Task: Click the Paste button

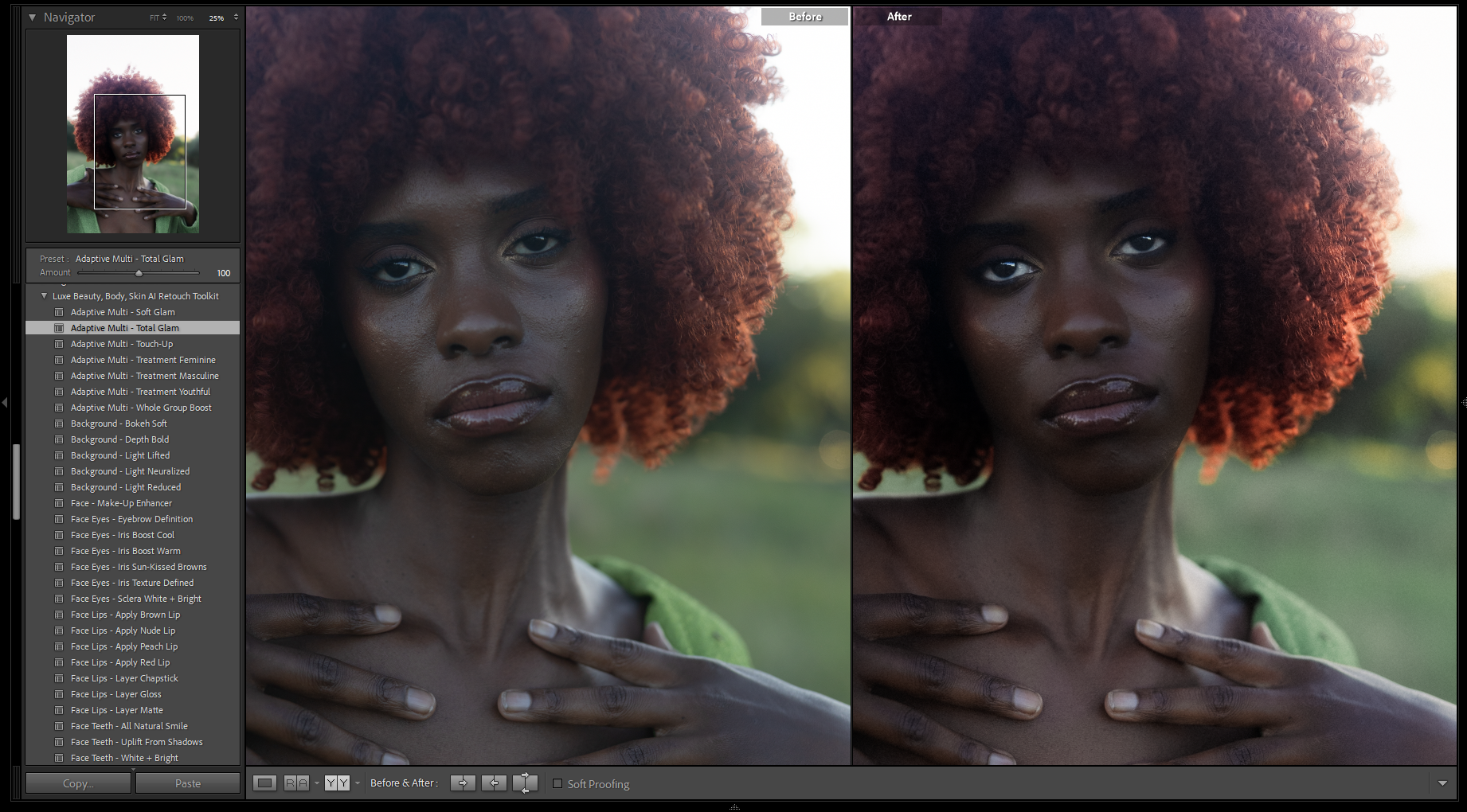Action: coord(188,783)
